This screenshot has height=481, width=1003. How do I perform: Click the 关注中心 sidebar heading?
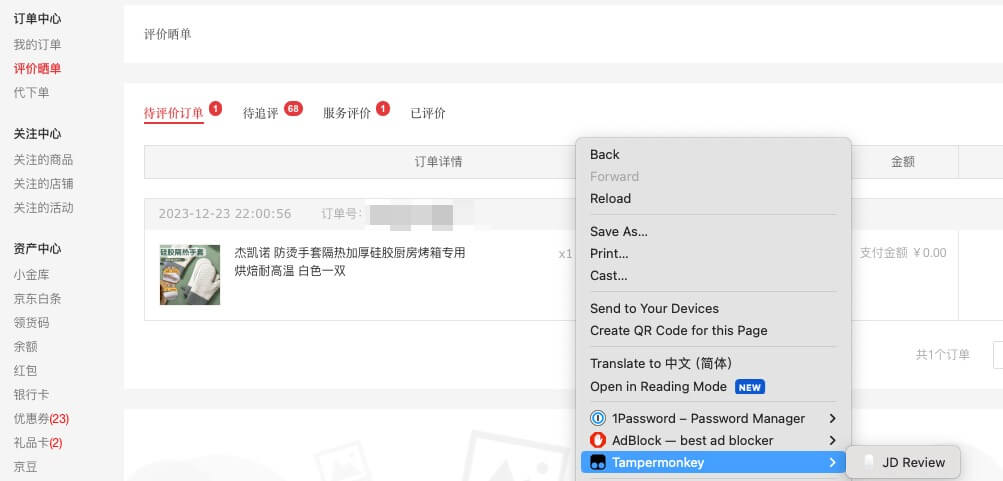point(37,134)
